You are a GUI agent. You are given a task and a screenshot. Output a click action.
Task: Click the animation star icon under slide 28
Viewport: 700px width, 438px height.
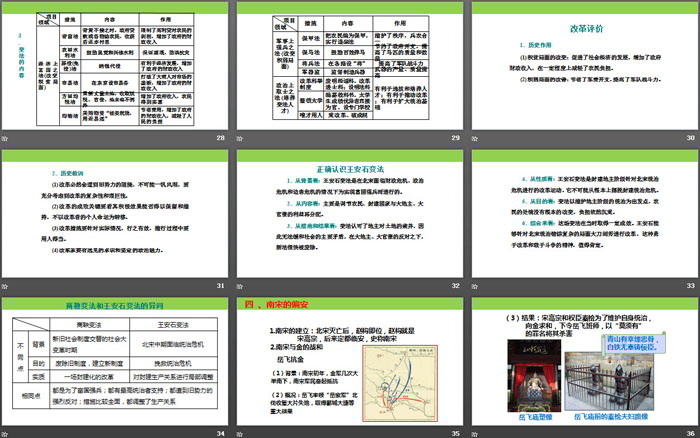(x=8, y=137)
